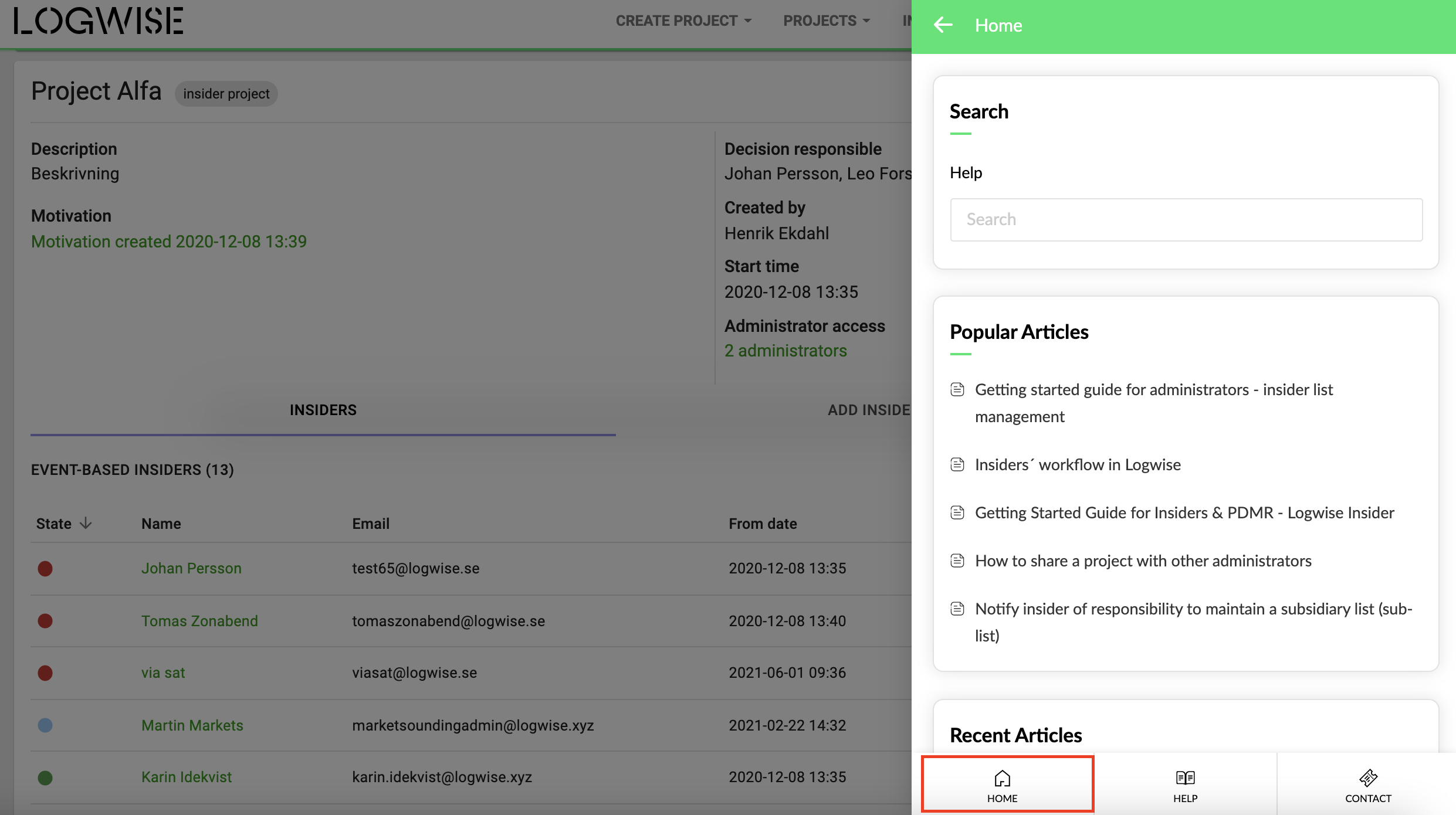Screen dimensions: 1456x815
Task: Click the Recent Articles heading
Action: coord(1015,735)
